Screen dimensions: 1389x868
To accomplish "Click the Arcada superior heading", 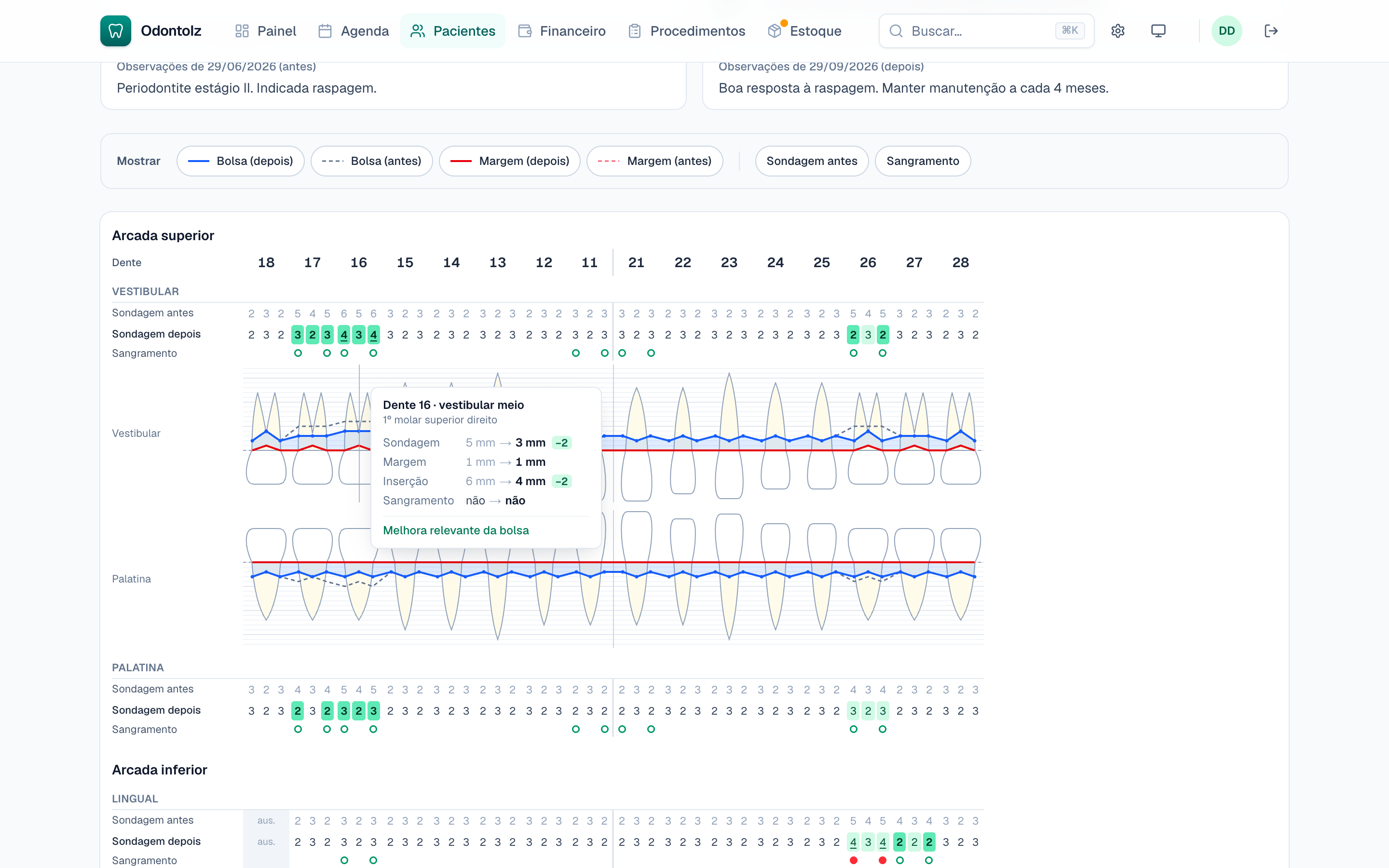I will coord(163,235).
